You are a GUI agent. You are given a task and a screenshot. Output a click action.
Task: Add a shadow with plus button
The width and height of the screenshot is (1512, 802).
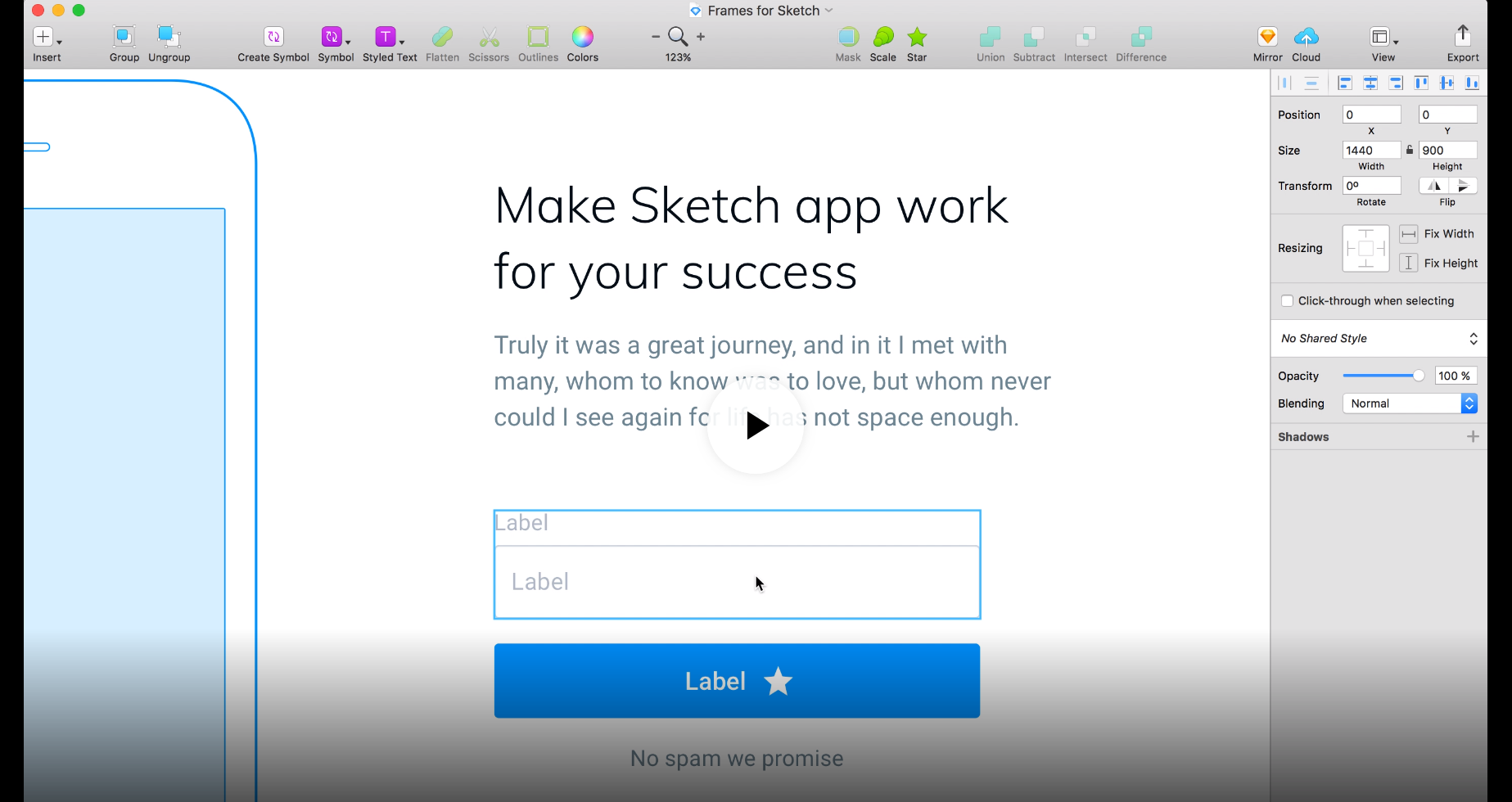tap(1473, 436)
